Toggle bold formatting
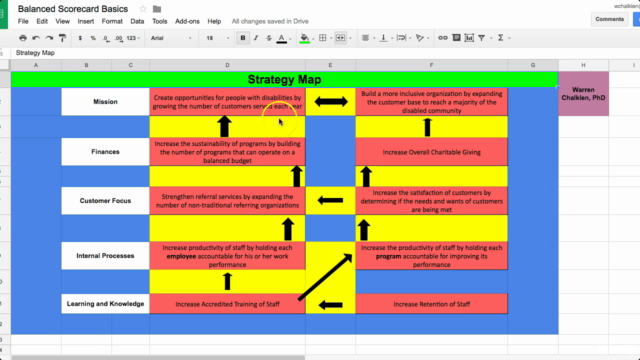The image size is (640, 360). (x=243, y=38)
